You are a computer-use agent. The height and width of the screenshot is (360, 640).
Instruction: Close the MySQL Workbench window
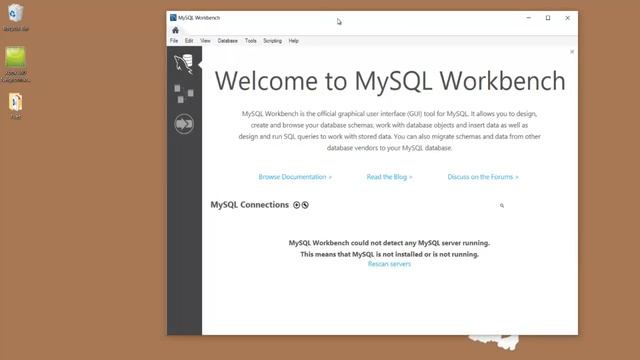(567, 18)
